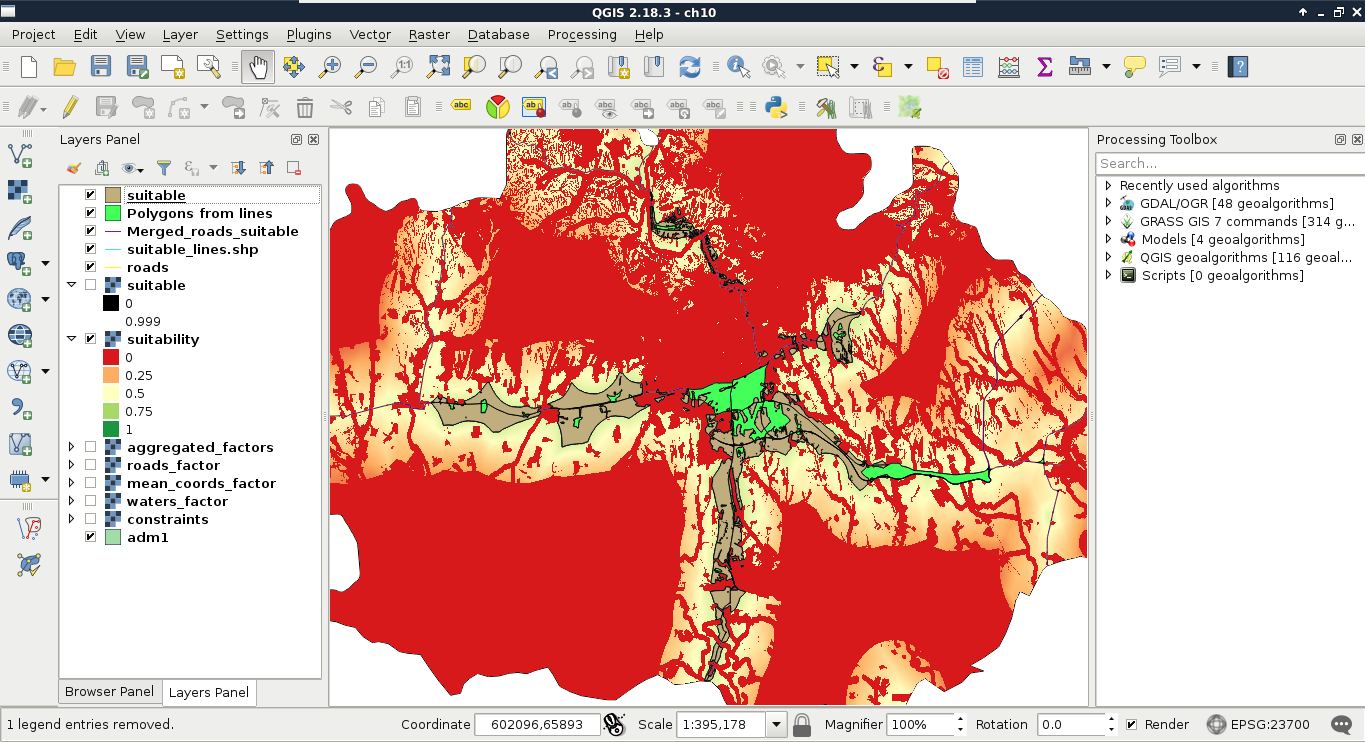Expand GDAL/OGR geoalgorithms in toolbox

tap(1108, 203)
